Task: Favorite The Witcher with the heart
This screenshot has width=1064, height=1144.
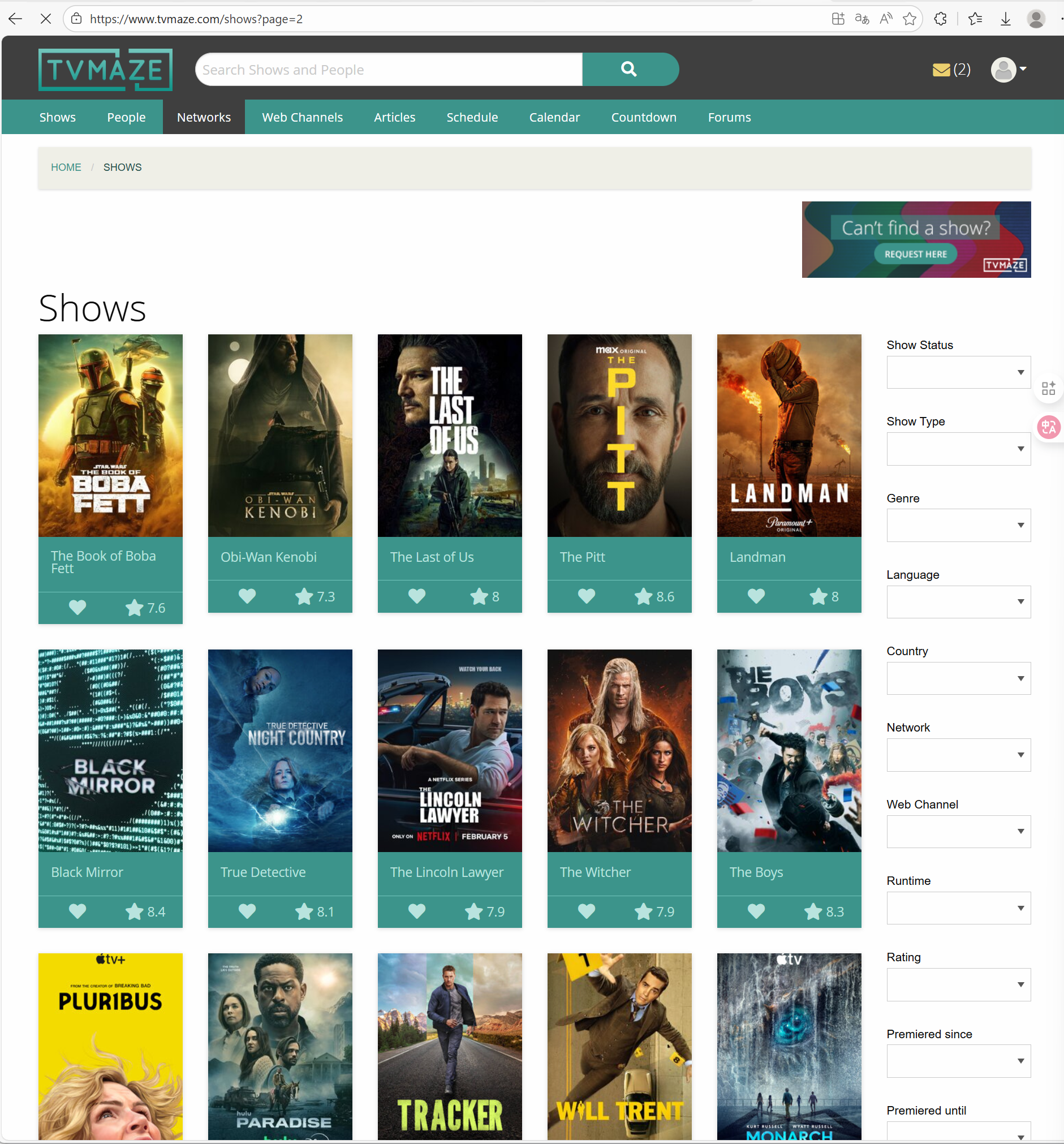Action: pyautogui.click(x=587, y=911)
